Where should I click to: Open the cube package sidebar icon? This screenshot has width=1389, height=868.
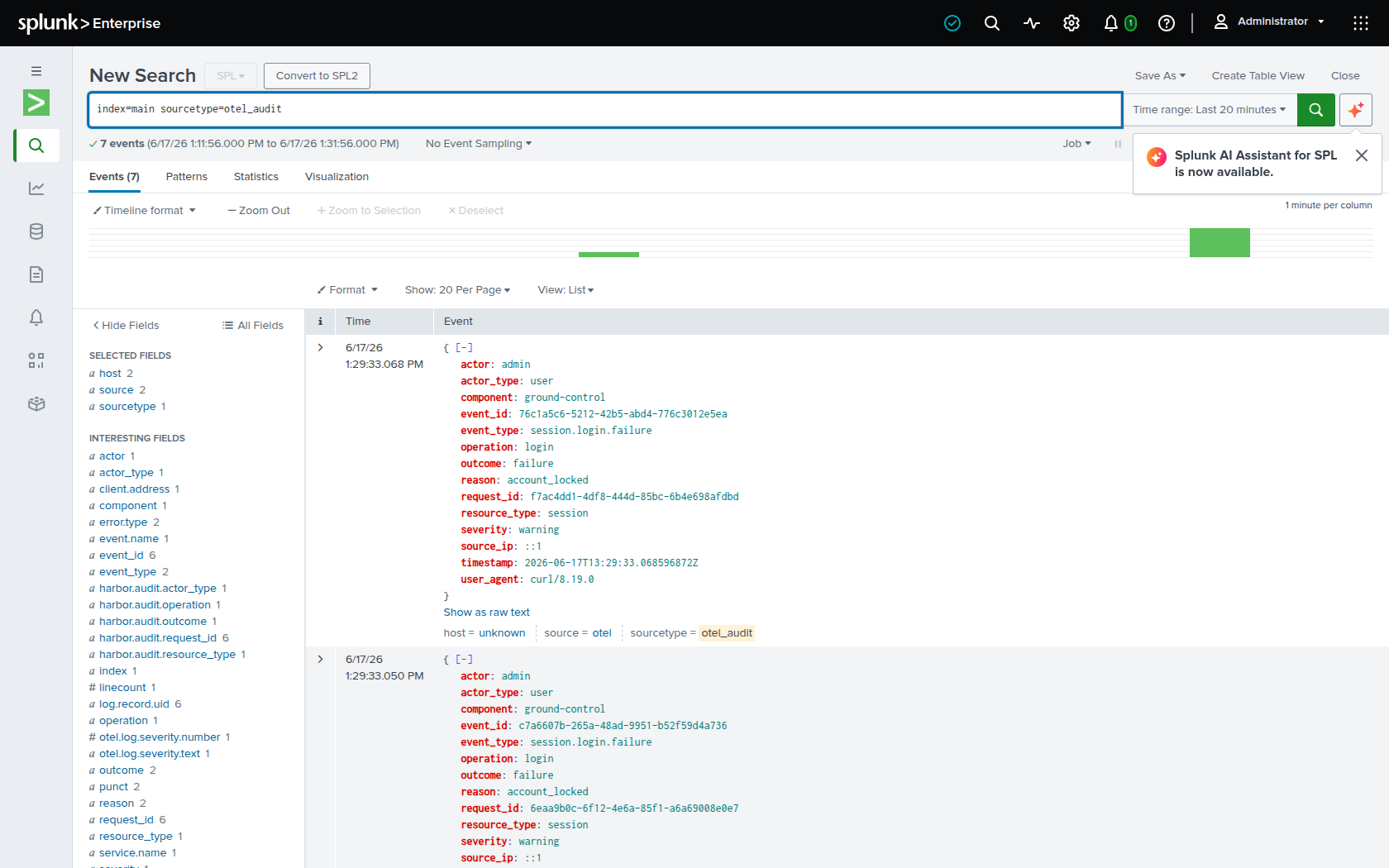[x=36, y=403]
